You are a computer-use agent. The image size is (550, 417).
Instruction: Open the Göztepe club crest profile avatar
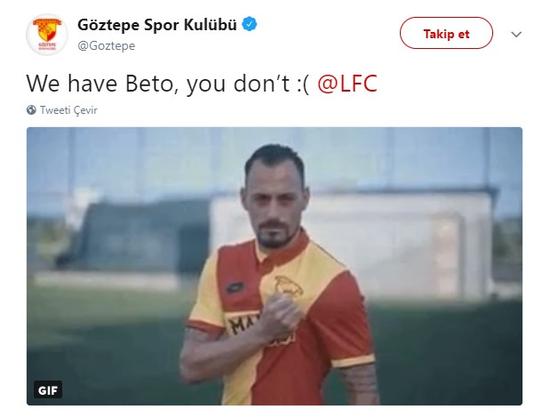[x=47, y=34]
